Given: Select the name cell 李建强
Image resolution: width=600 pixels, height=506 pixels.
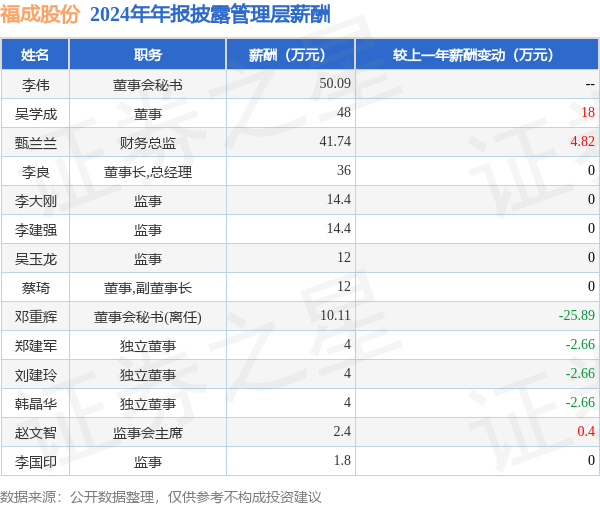Looking at the screenshot, I should (x=36, y=230).
